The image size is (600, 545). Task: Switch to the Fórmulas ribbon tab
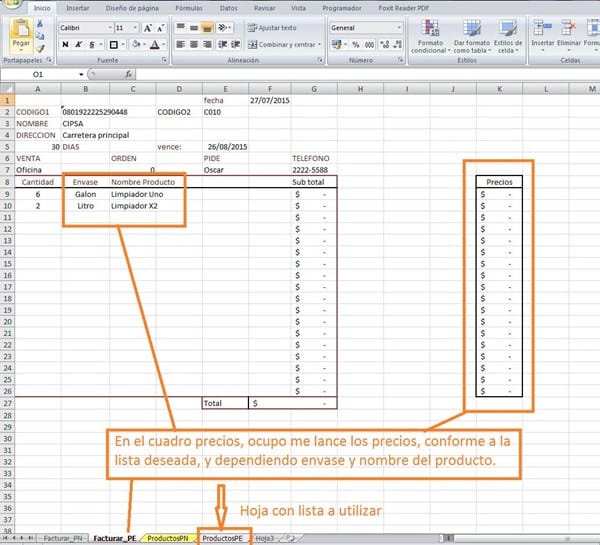click(188, 7)
